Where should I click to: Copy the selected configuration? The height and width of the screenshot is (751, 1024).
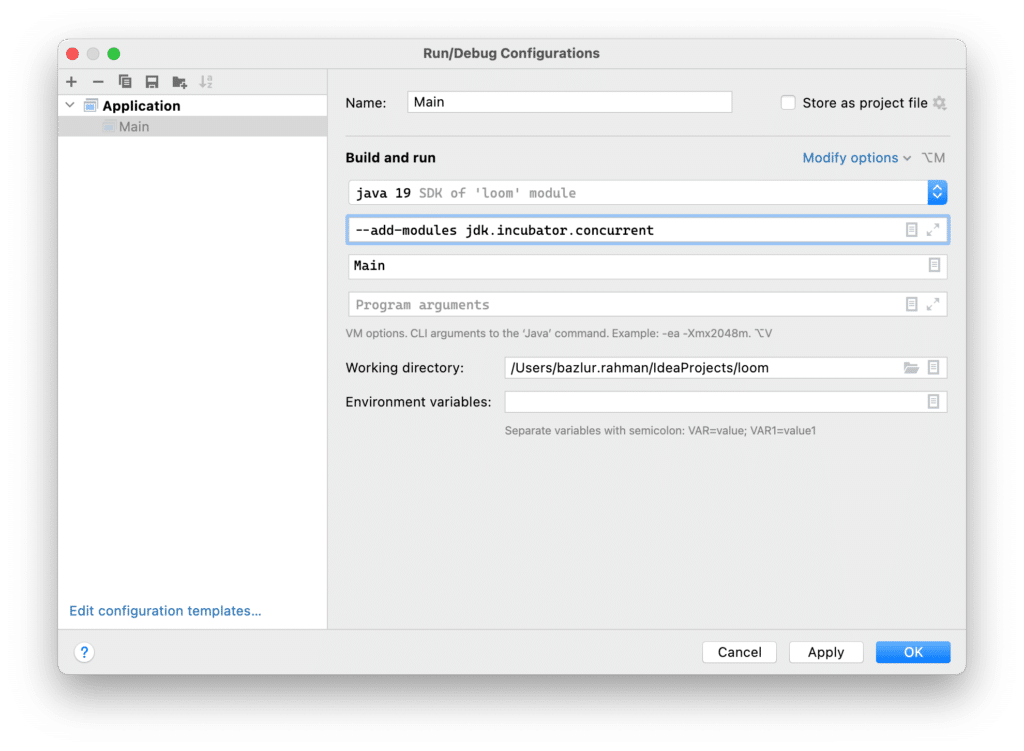125,82
